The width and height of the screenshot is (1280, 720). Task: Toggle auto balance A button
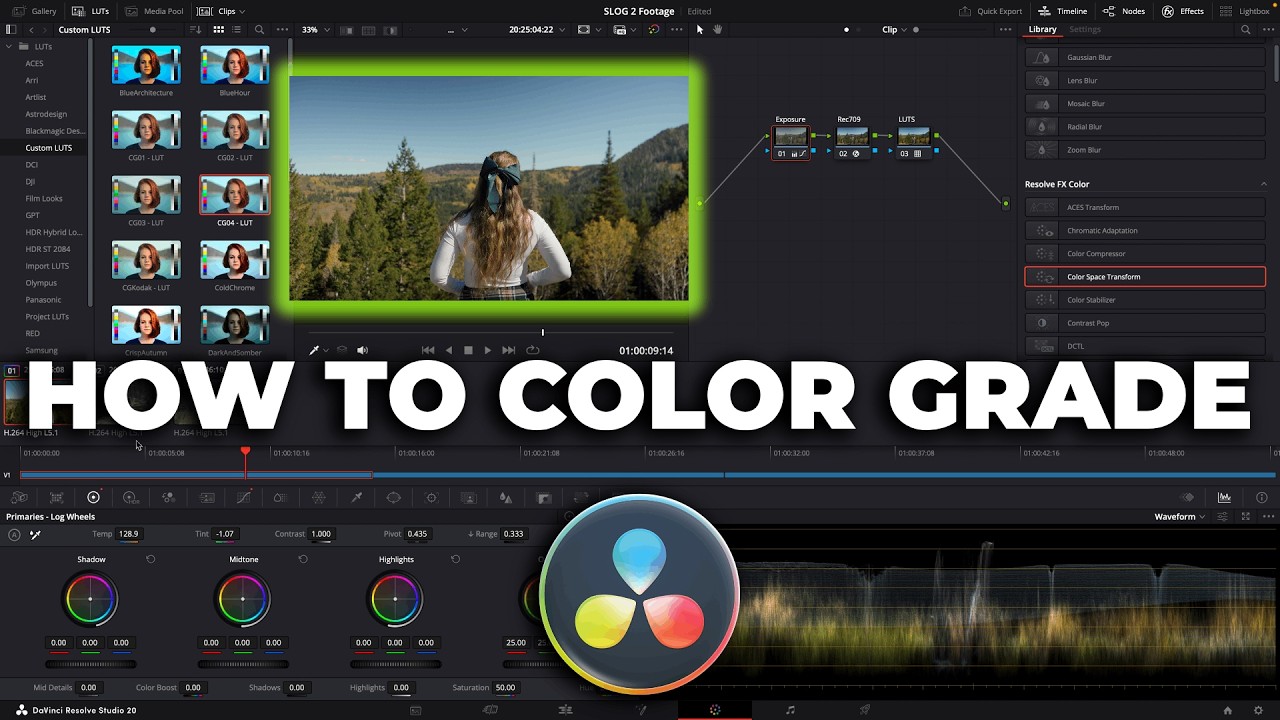(x=14, y=534)
